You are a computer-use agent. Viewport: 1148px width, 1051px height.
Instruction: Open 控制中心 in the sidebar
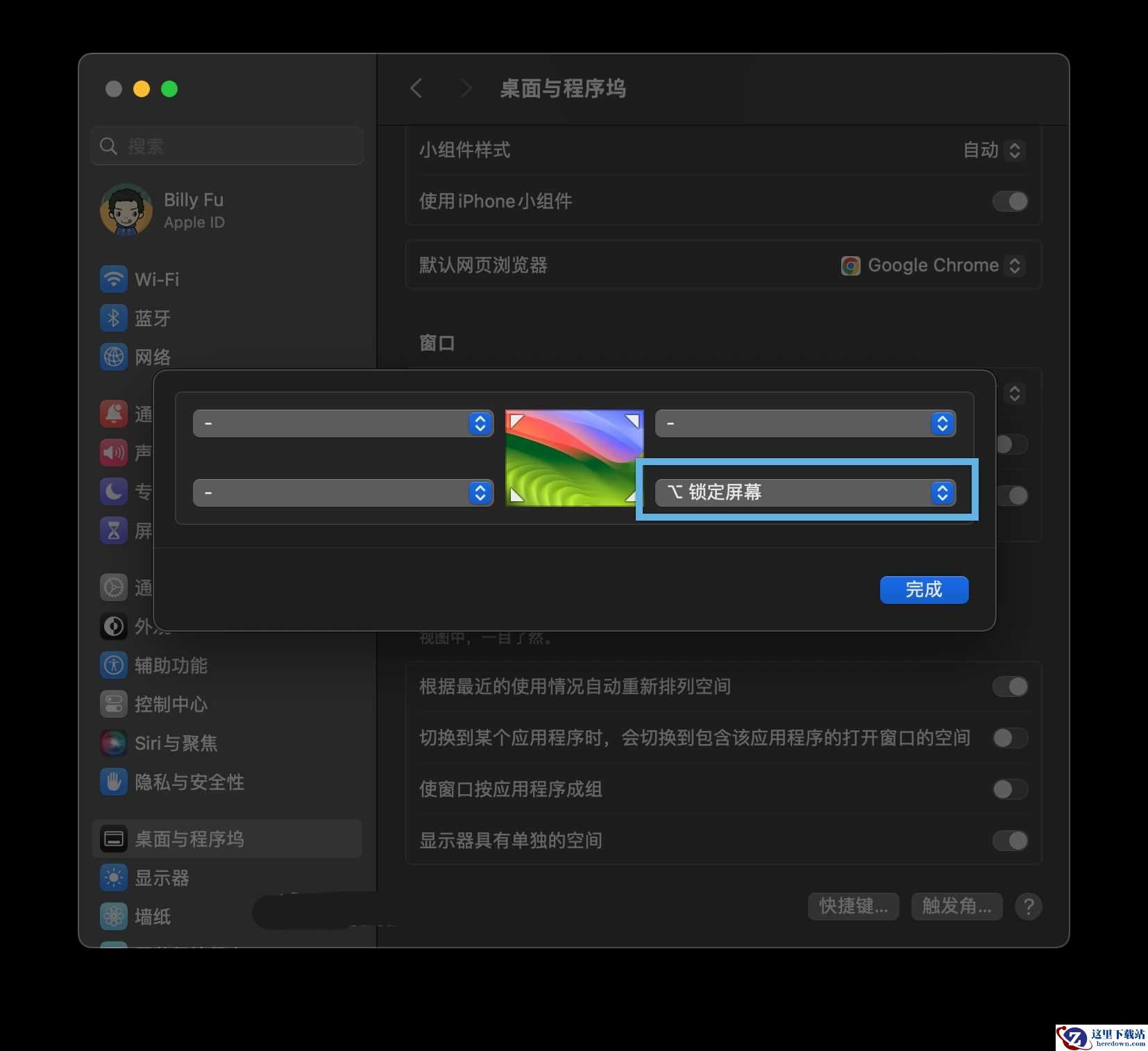[x=154, y=704]
